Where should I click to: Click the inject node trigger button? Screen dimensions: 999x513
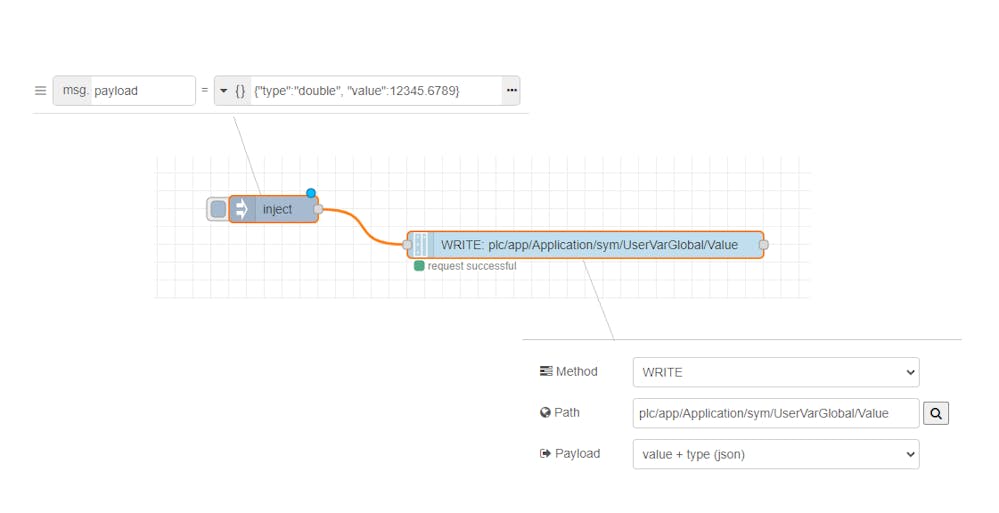pos(218,209)
